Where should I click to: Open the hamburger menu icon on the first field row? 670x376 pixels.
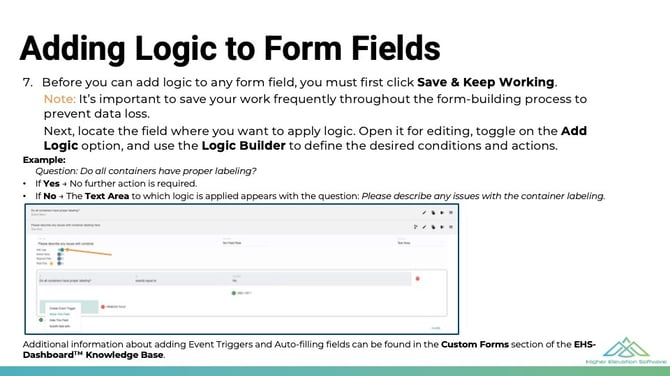(451, 212)
